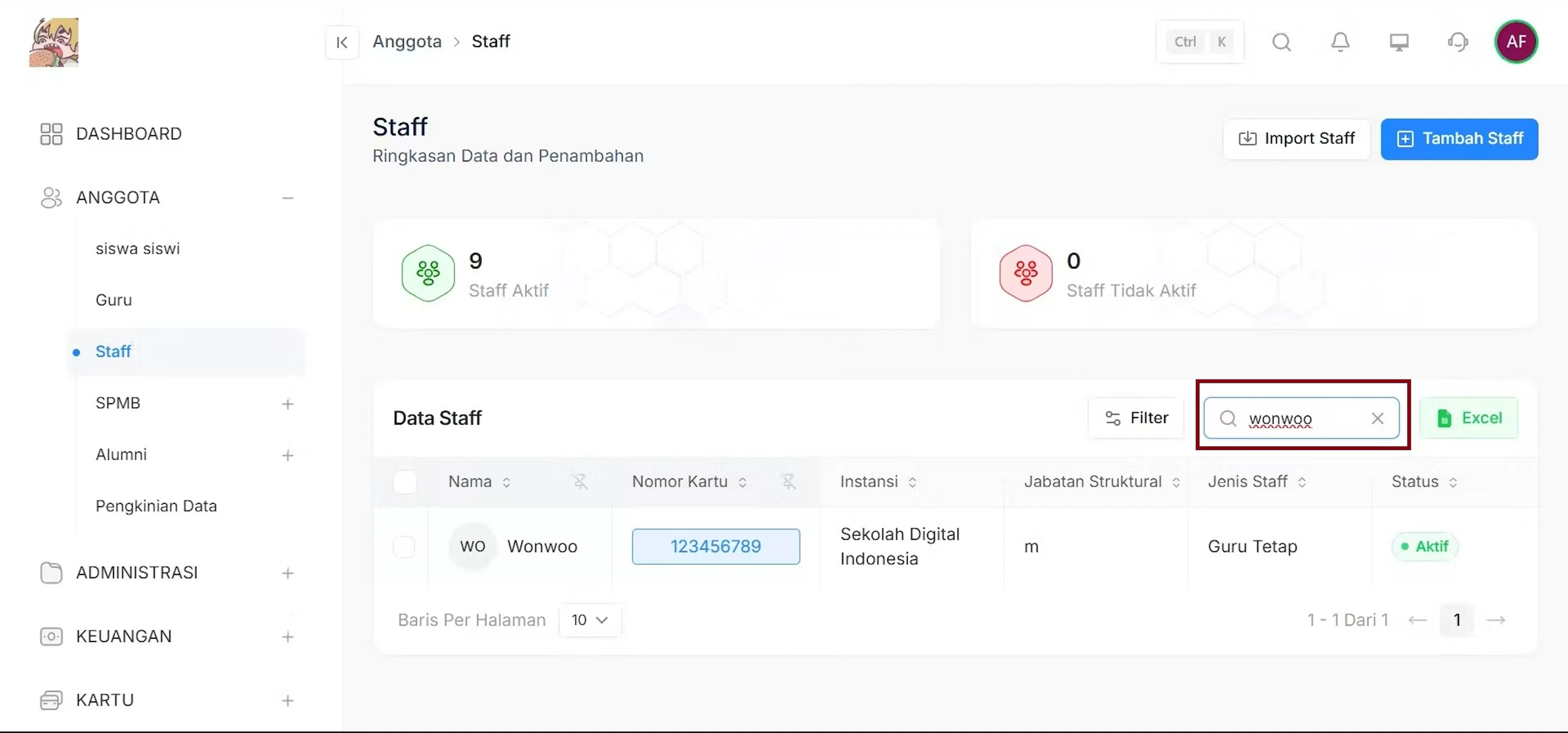Click the Dashboard grid icon
Image resolution: width=1568 pixels, height=733 pixels.
tap(51, 134)
